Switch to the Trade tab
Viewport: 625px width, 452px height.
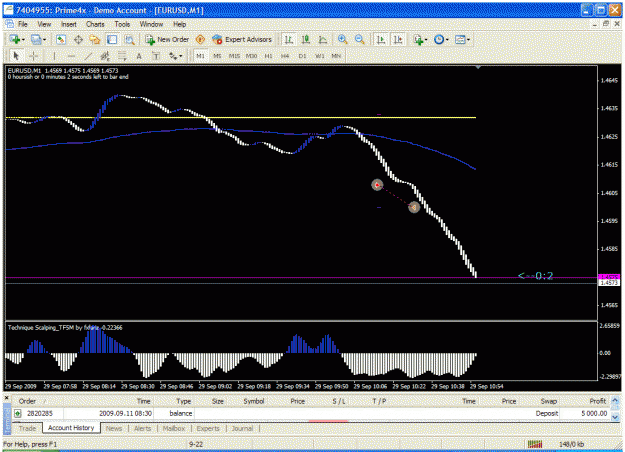pyautogui.click(x=27, y=428)
